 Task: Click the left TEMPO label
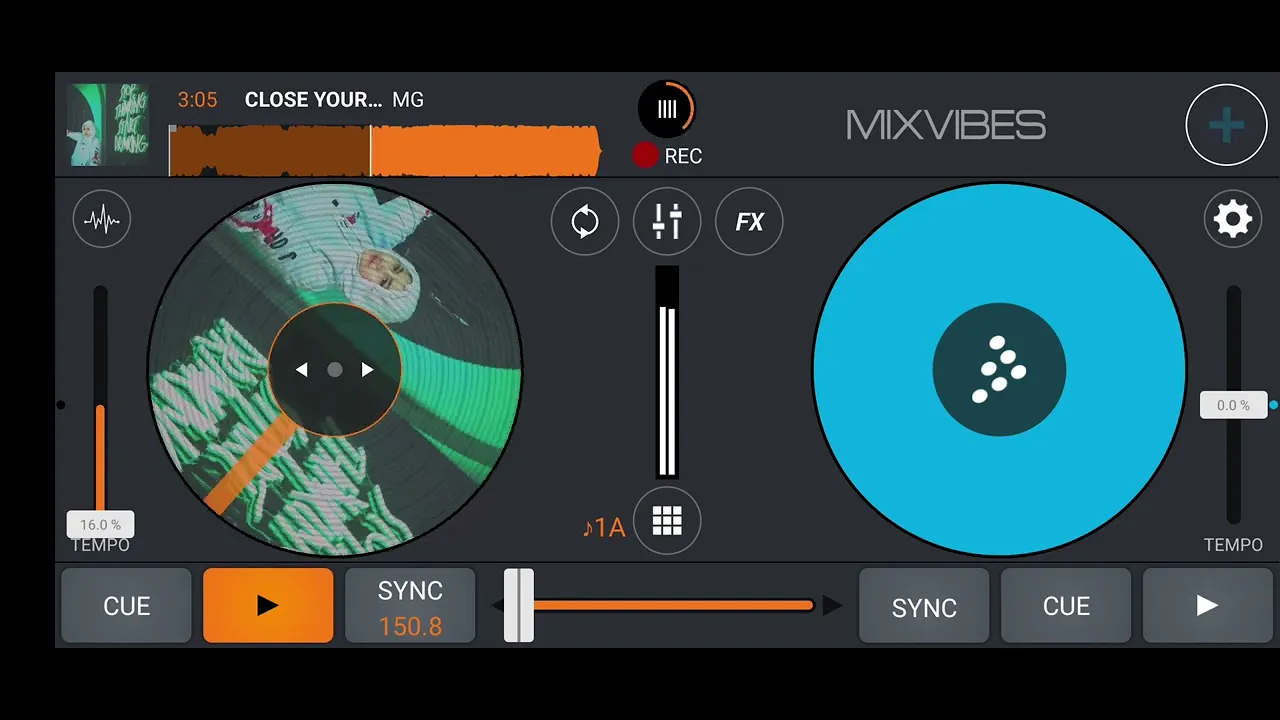coord(100,545)
